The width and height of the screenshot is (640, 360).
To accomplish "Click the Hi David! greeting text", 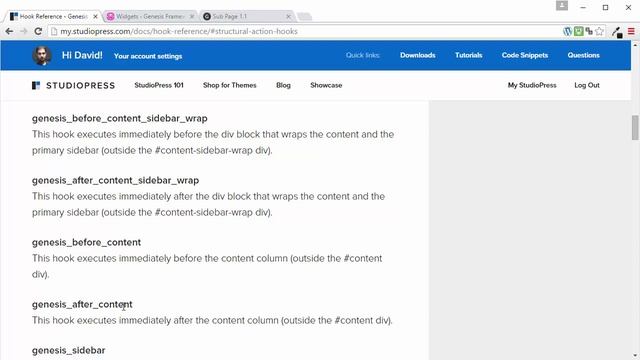I will pos(82,55).
